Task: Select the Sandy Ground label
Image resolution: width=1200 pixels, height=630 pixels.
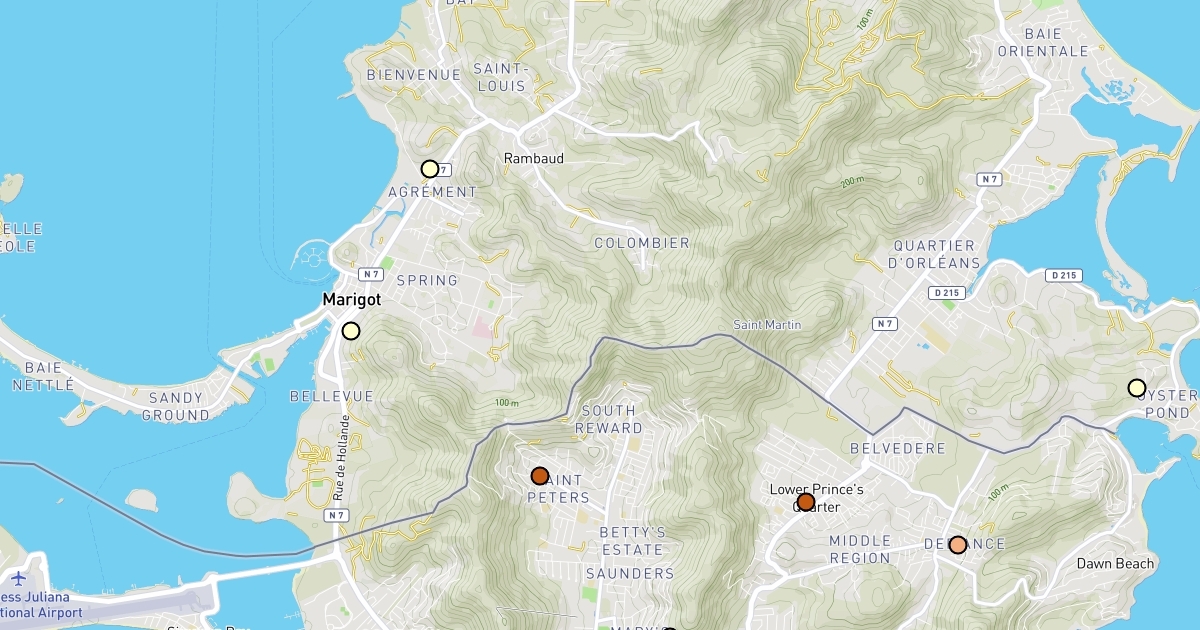Action: pos(178,406)
